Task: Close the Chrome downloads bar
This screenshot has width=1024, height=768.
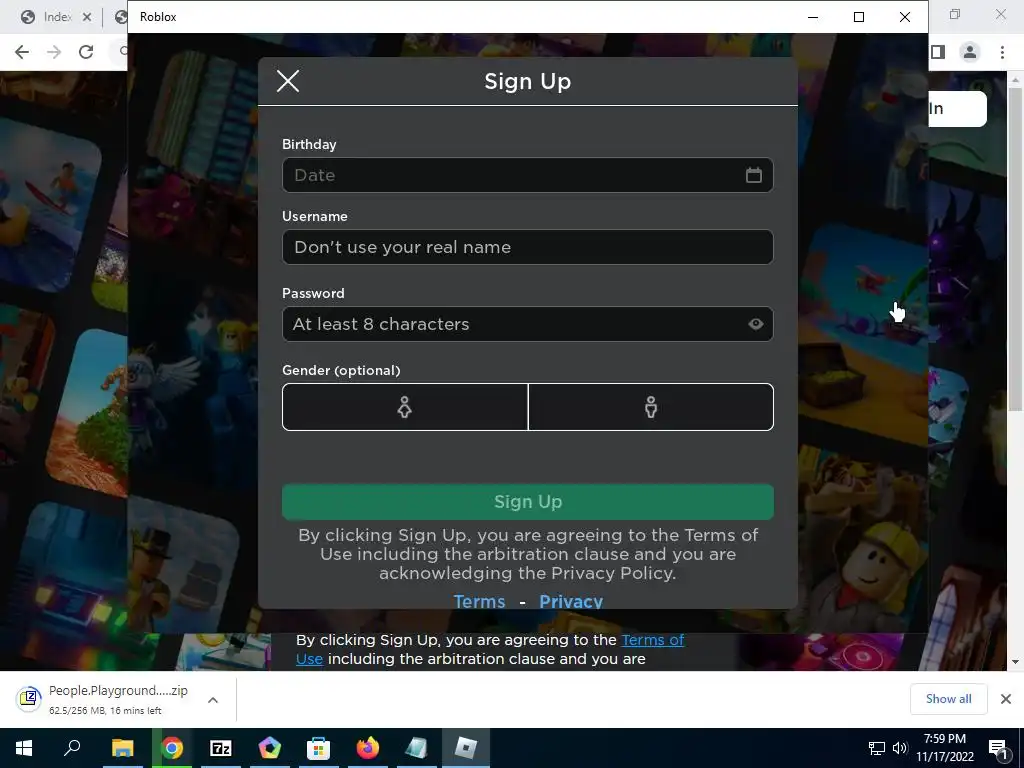Action: [x=1006, y=699]
